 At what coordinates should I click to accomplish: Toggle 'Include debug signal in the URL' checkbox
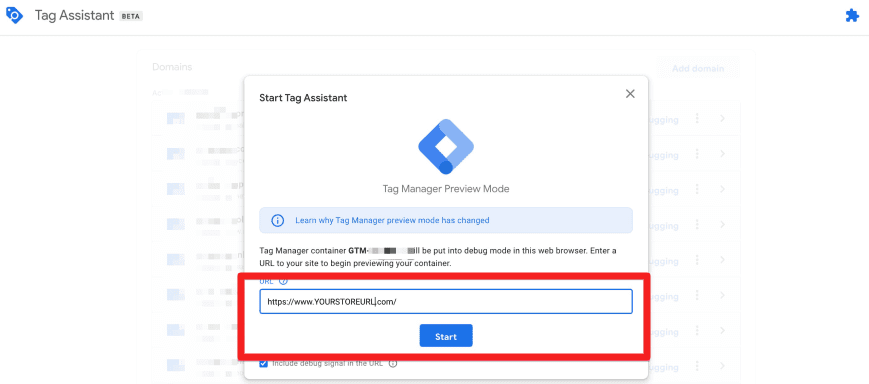pos(264,363)
